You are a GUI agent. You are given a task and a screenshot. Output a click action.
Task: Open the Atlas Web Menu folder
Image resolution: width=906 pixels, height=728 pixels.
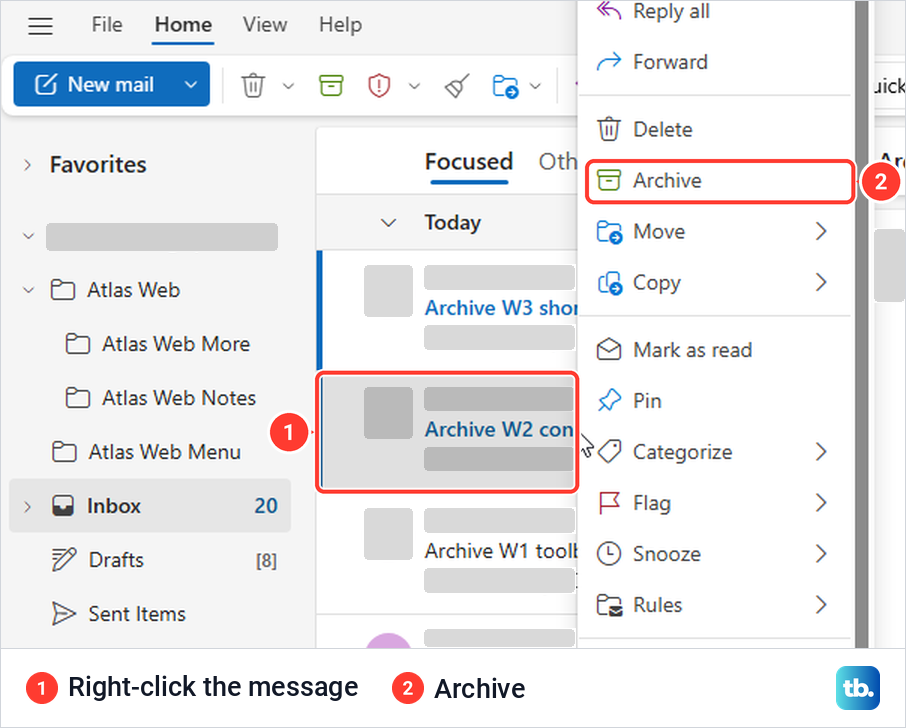(x=146, y=452)
